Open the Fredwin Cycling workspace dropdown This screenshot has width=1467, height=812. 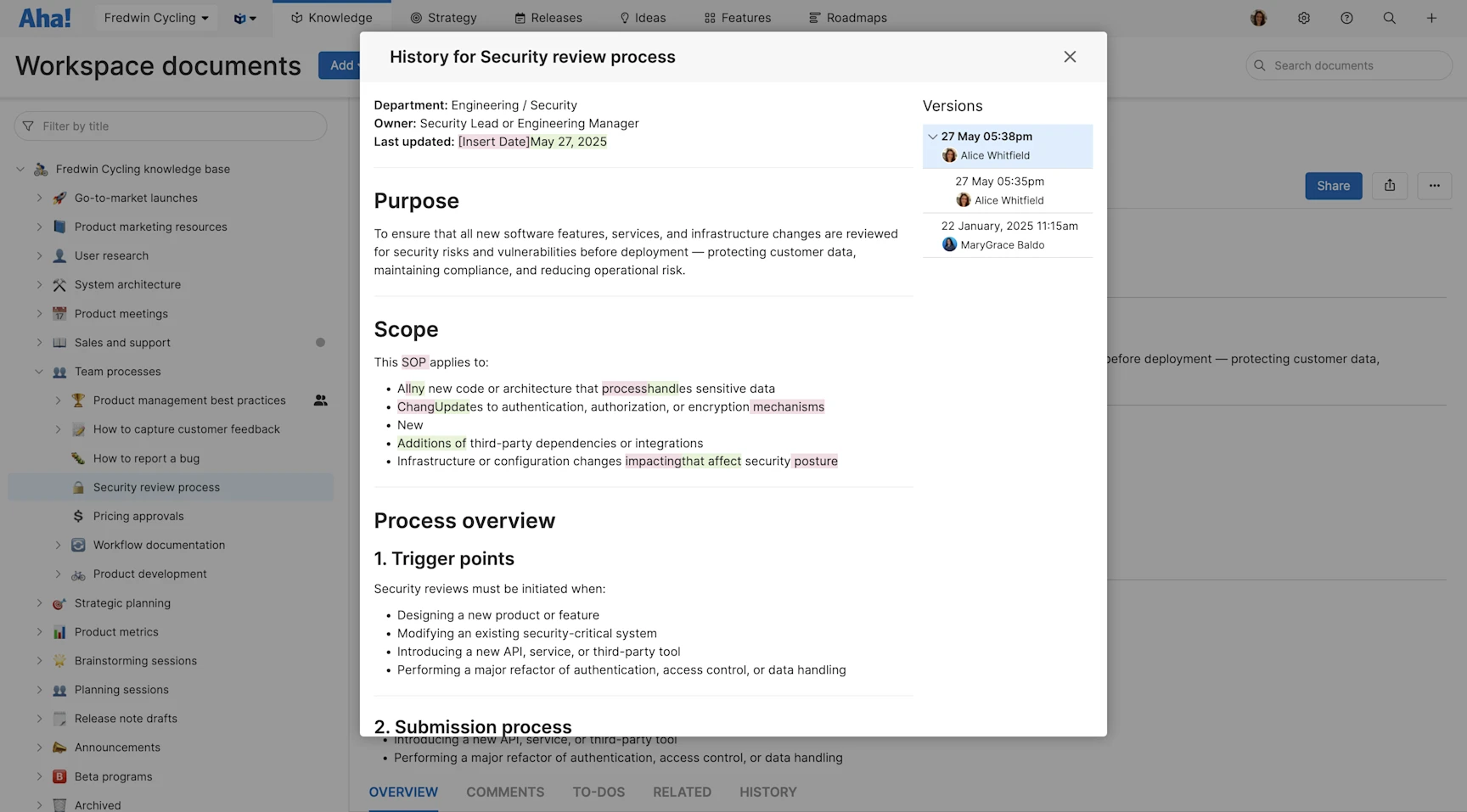pyautogui.click(x=155, y=17)
